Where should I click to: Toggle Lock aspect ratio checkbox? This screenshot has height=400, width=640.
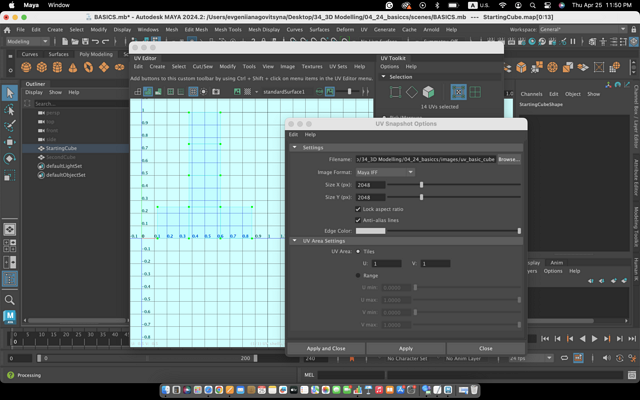coord(358,209)
